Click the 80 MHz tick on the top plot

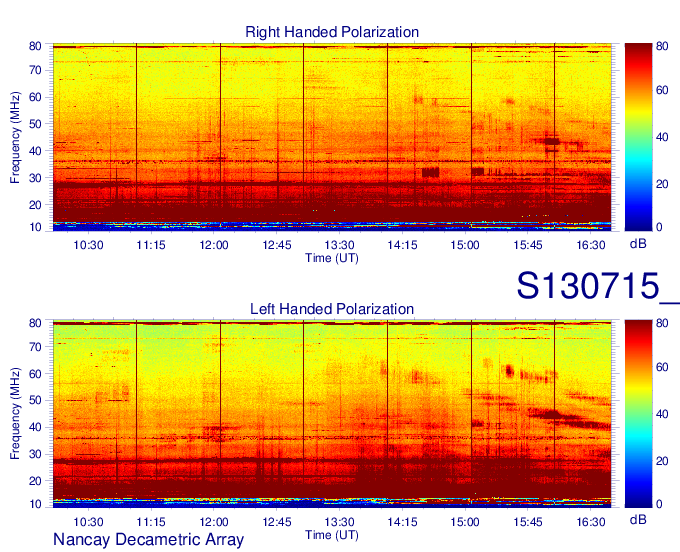[35, 46]
